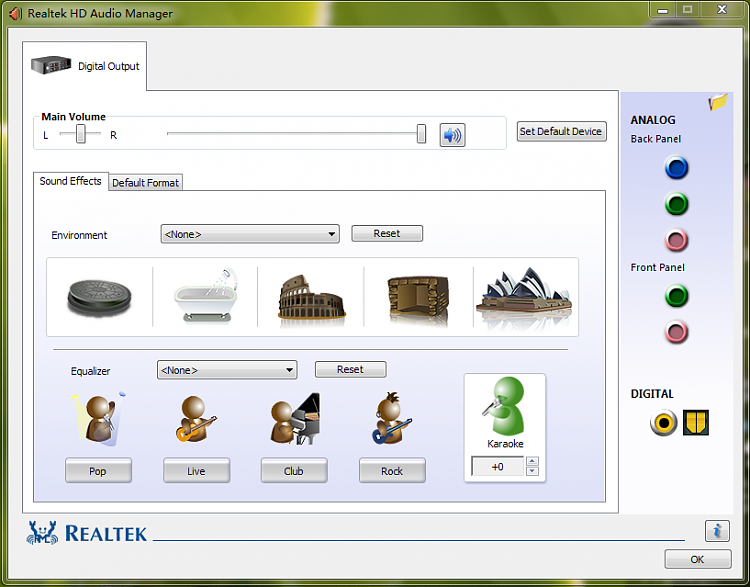The width and height of the screenshot is (750, 587).
Task: Minimize the Realtek HD Audio Manager window
Action: pos(662,10)
